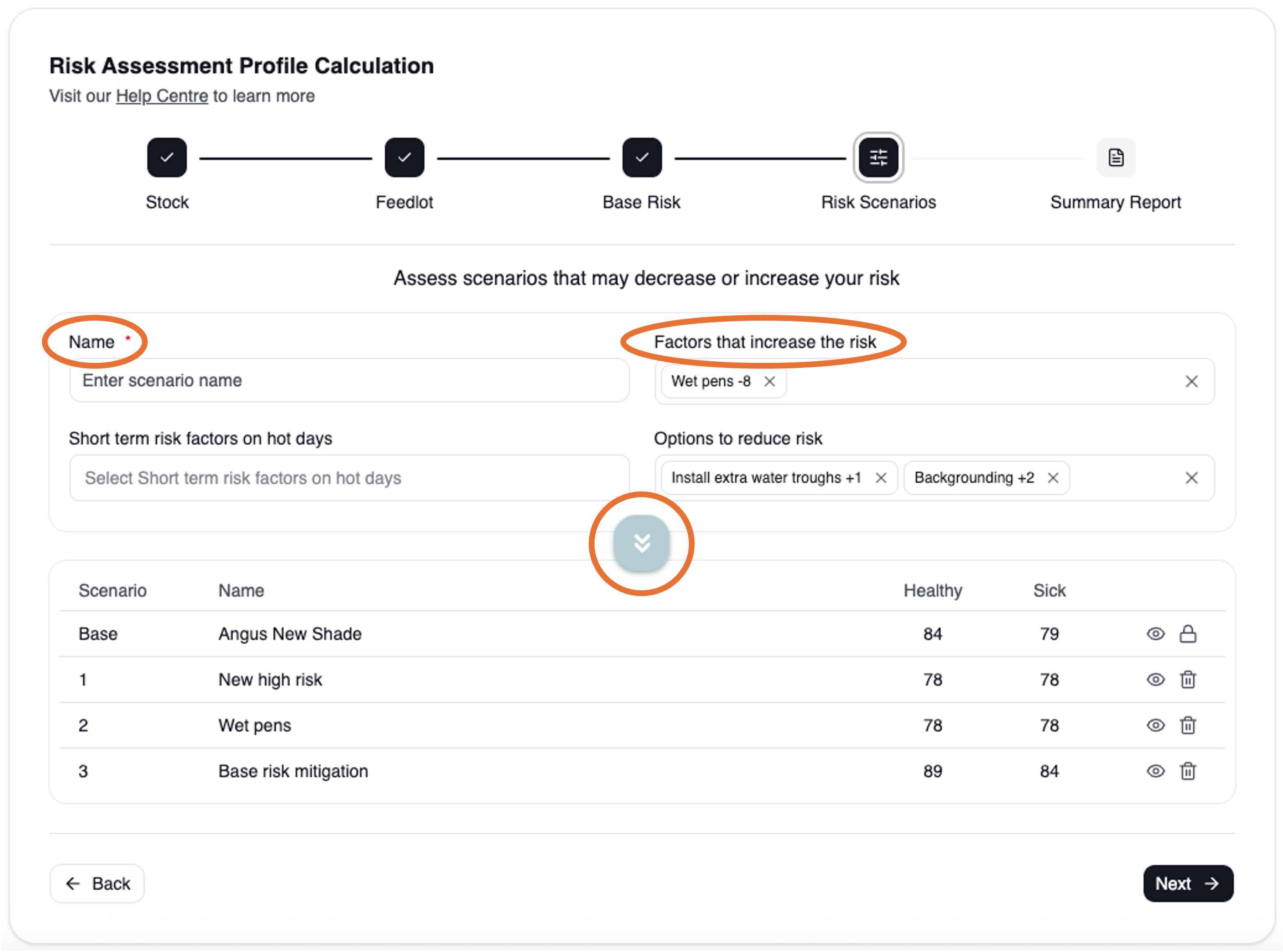The height and width of the screenshot is (952, 1283).
Task: Click the Scenario column header
Action: point(112,591)
